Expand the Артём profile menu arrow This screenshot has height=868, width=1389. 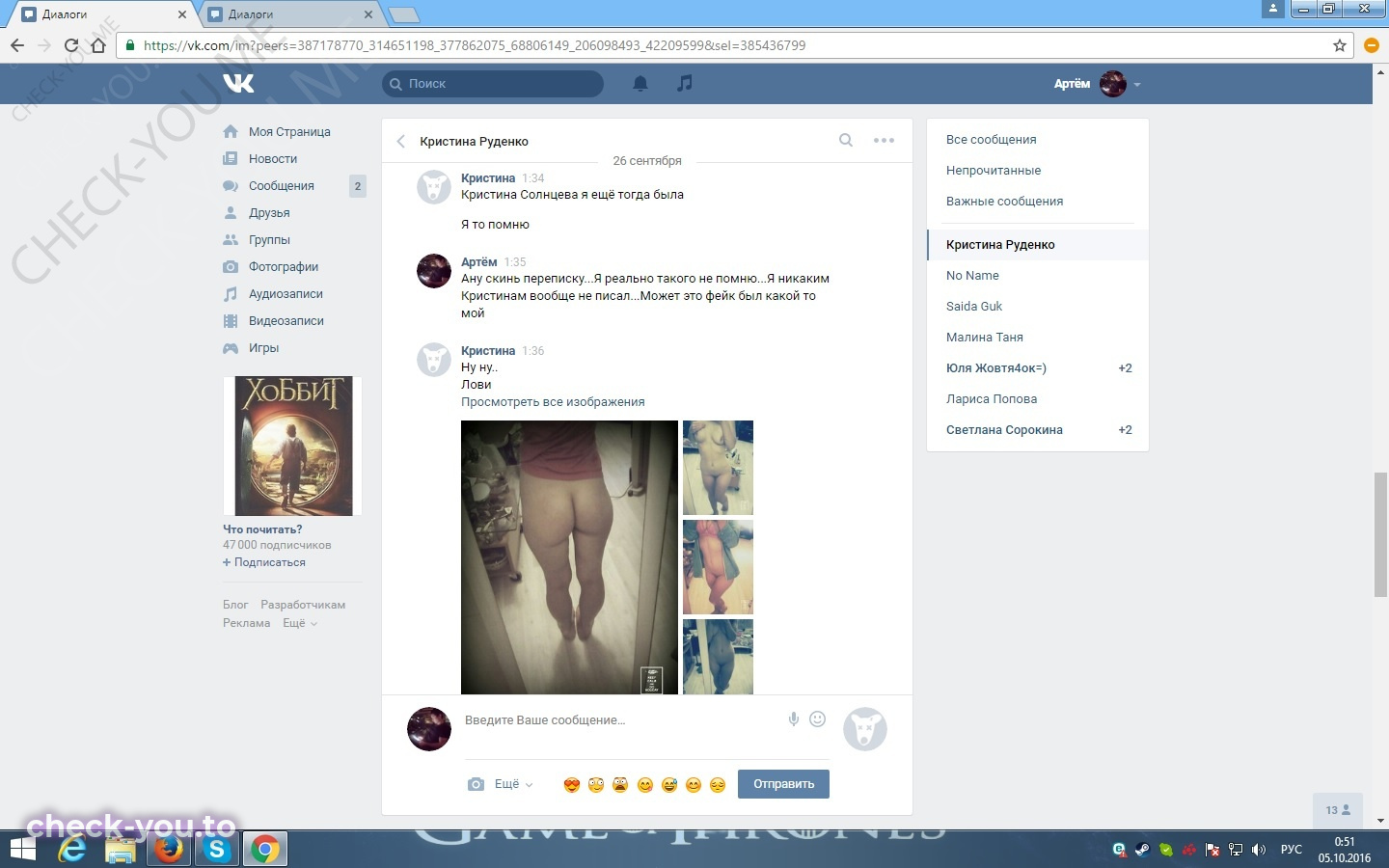[x=1137, y=85]
